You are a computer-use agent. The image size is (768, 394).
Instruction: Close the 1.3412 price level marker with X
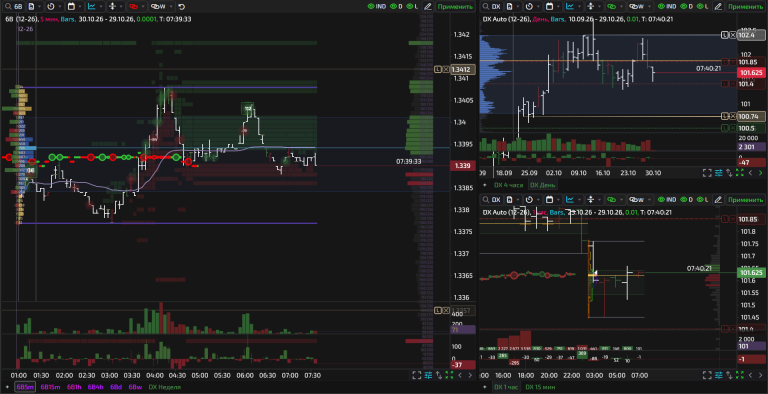446,70
